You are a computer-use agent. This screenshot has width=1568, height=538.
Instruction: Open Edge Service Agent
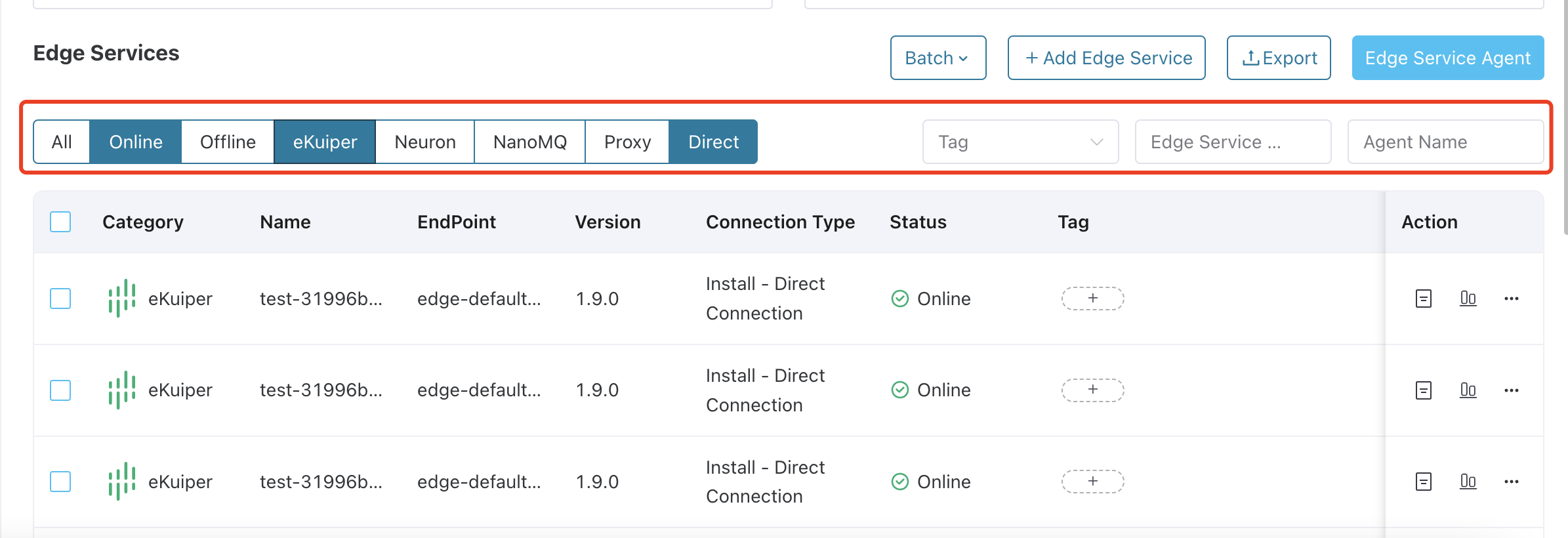(1448, 58)
